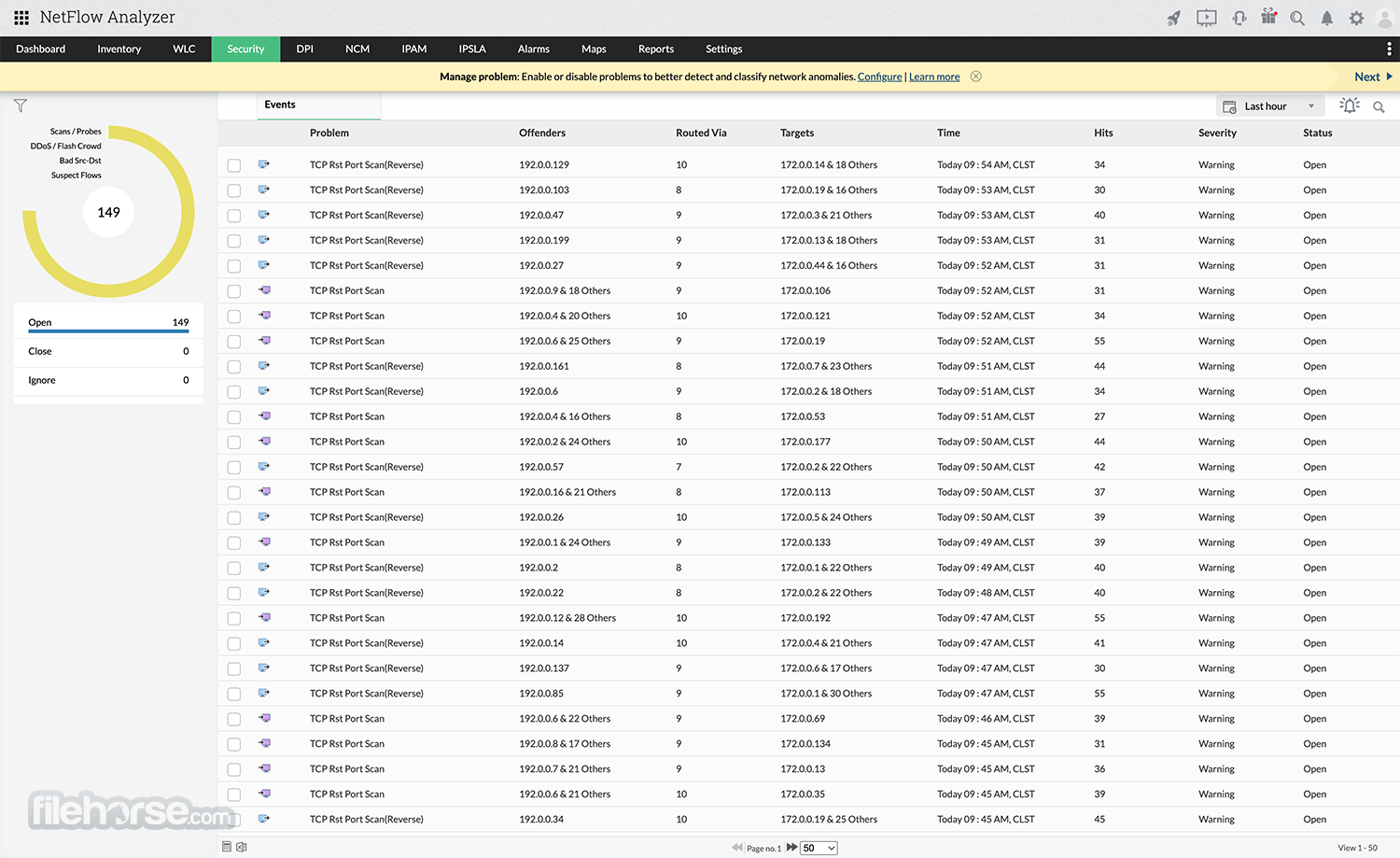Image resolution: width=1400 pixels, height=858 pixels.
Task: Filter by Close status count
Action: pyautogui.click(x=108, y=351)
